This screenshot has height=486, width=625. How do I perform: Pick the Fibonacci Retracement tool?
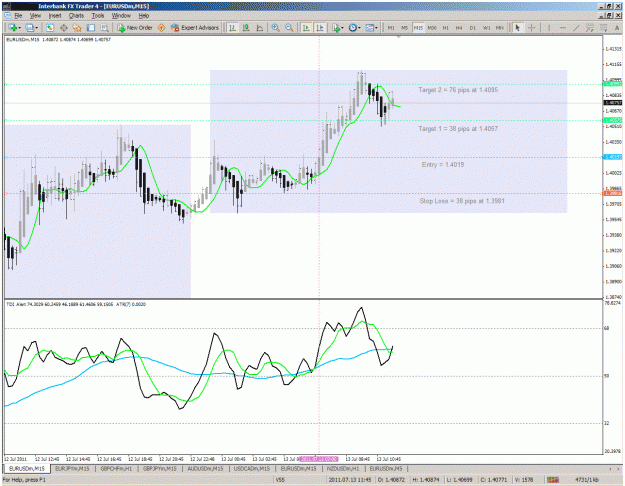603,28
